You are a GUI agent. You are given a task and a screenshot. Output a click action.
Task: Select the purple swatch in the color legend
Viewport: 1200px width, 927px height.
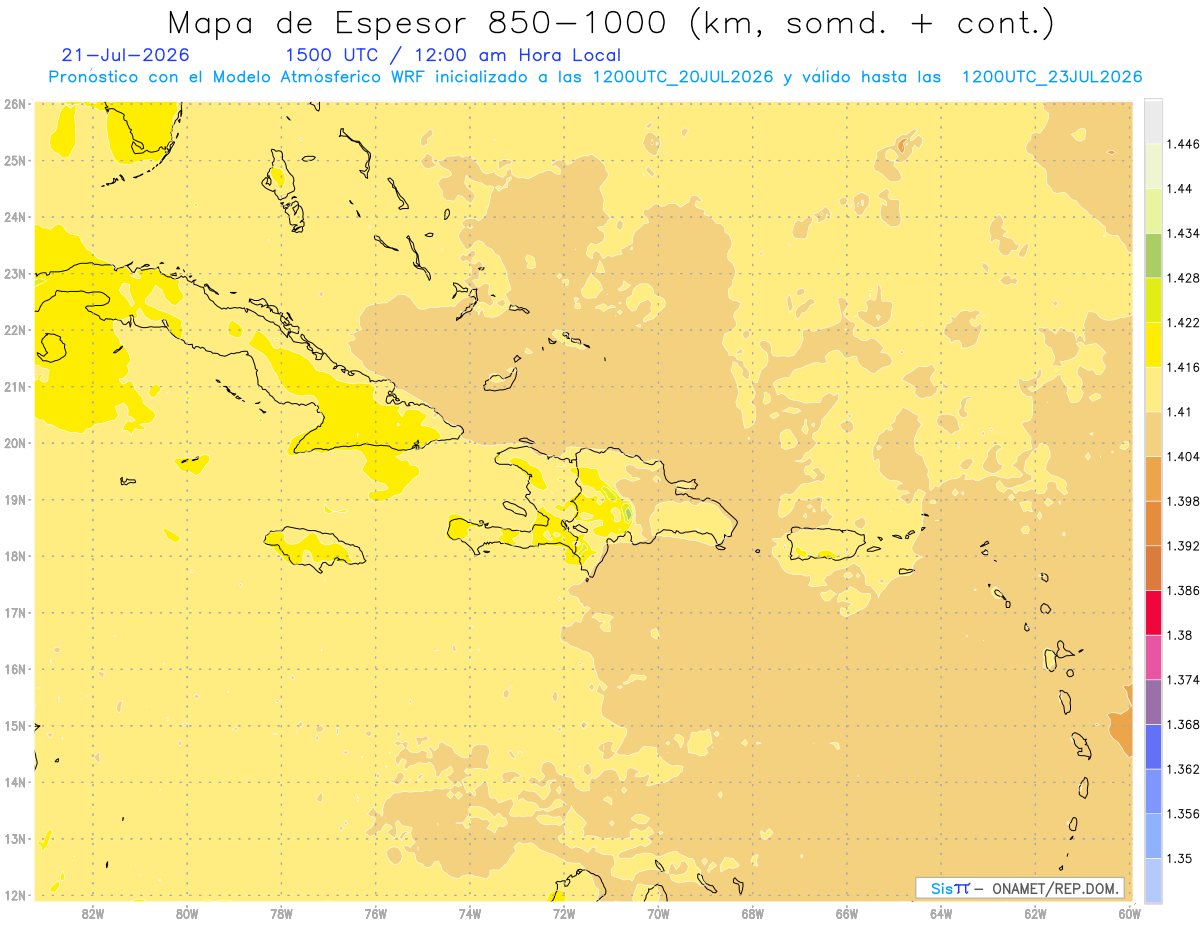(x=1153, y=702)
